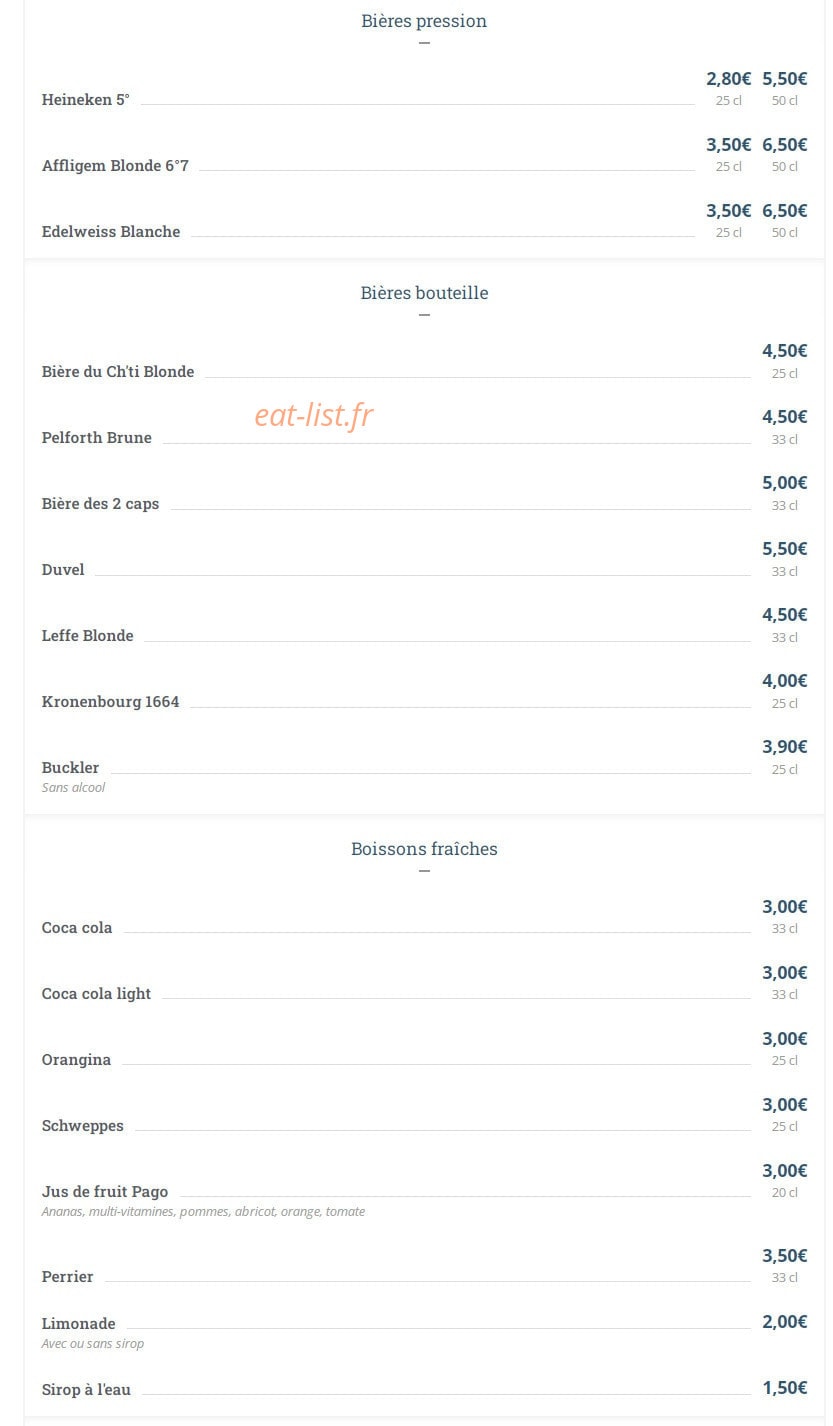Click the Boissons fraîches section heading
833x1426 pixels.
[424, 849]
